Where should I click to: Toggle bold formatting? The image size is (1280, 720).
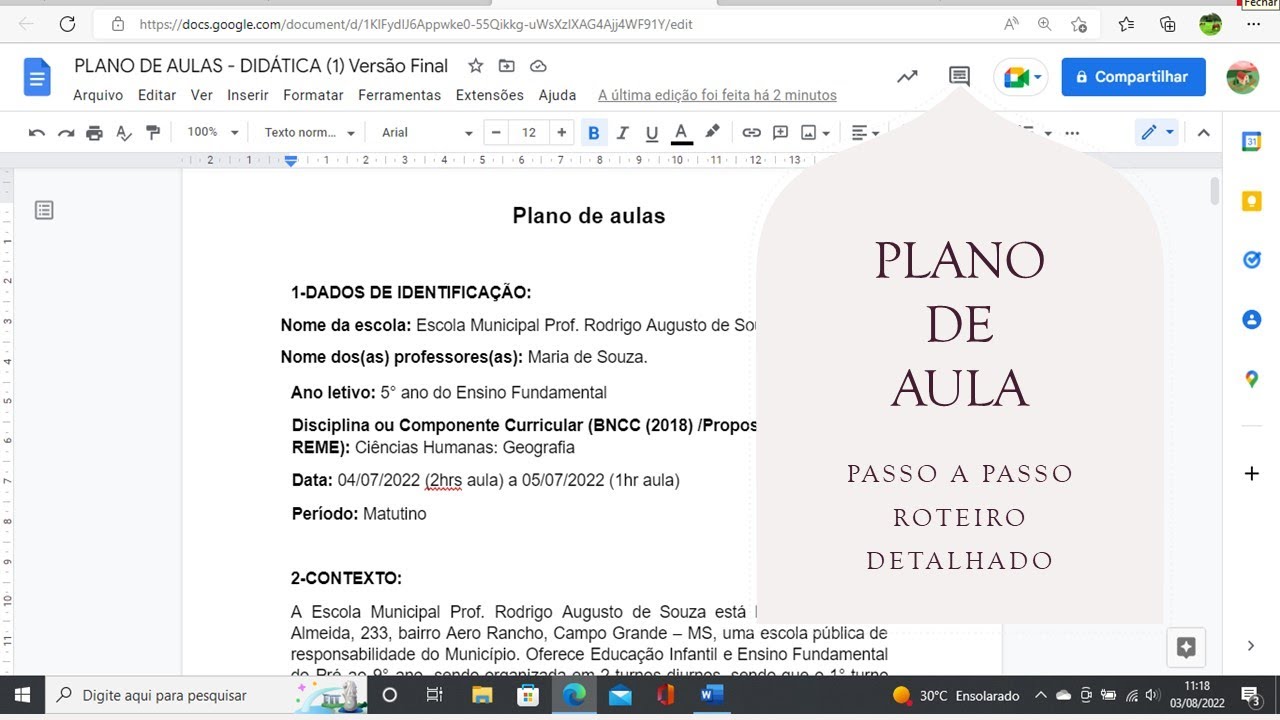tap(594, 132)
